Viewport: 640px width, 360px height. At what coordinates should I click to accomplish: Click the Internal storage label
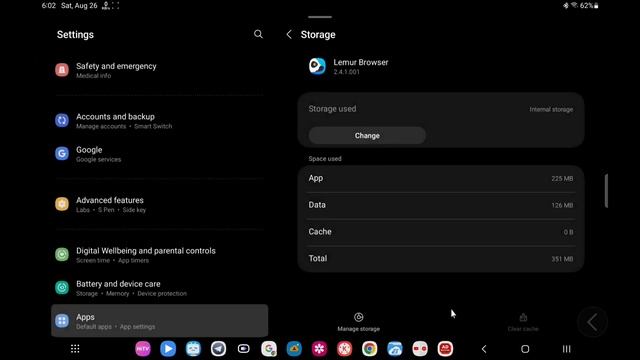click(x=551, y=109)
